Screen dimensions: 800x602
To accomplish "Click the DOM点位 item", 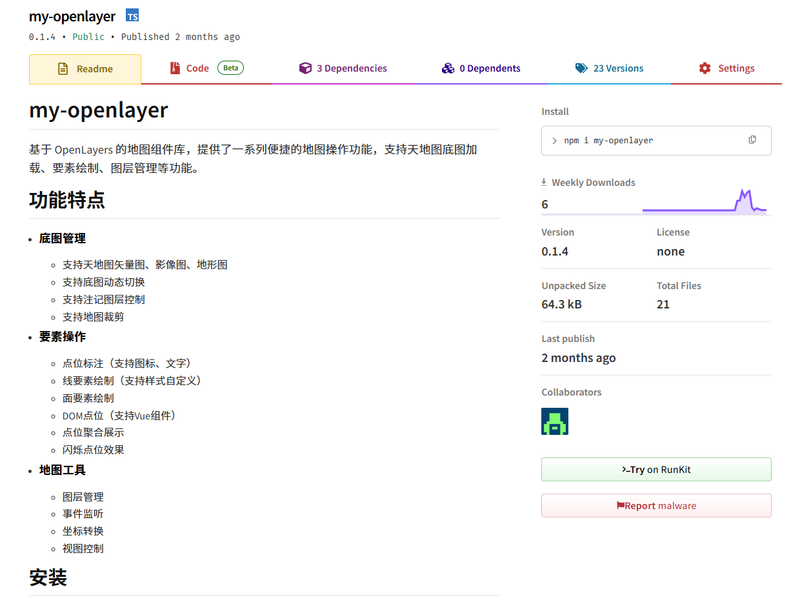I will pos(121,415).
